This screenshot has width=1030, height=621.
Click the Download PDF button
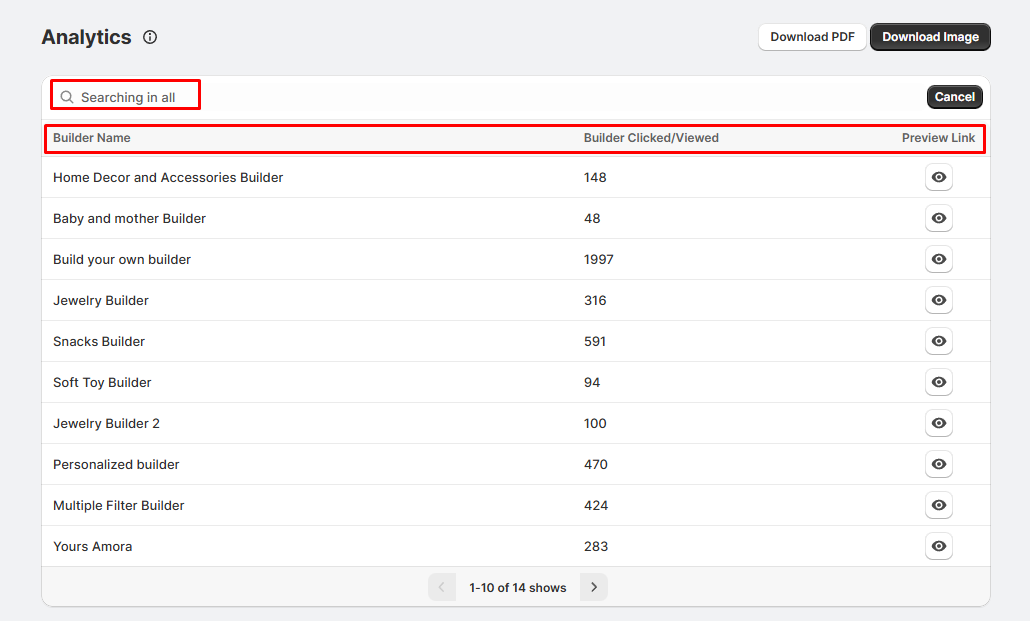(812, 37)
